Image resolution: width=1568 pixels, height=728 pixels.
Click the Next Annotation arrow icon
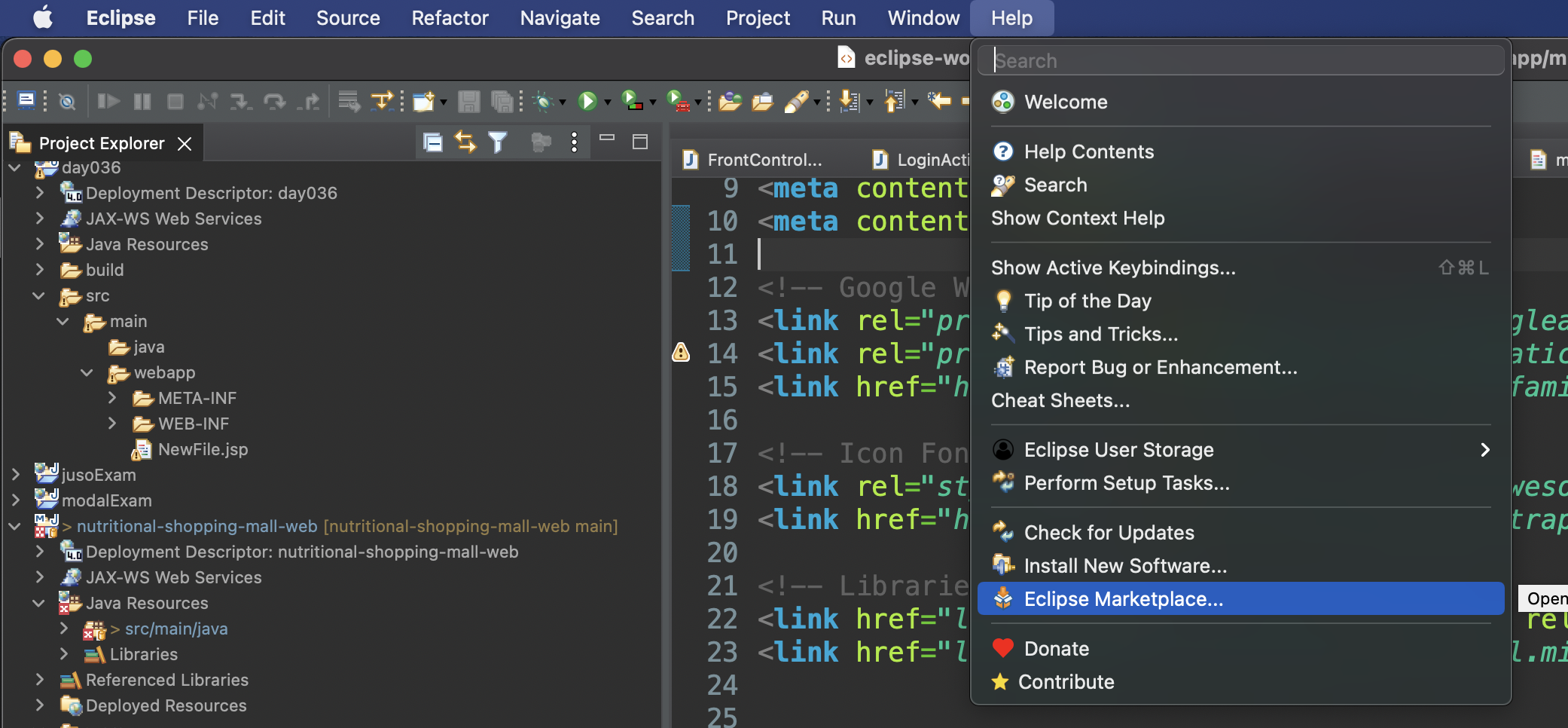coord(849,101)
